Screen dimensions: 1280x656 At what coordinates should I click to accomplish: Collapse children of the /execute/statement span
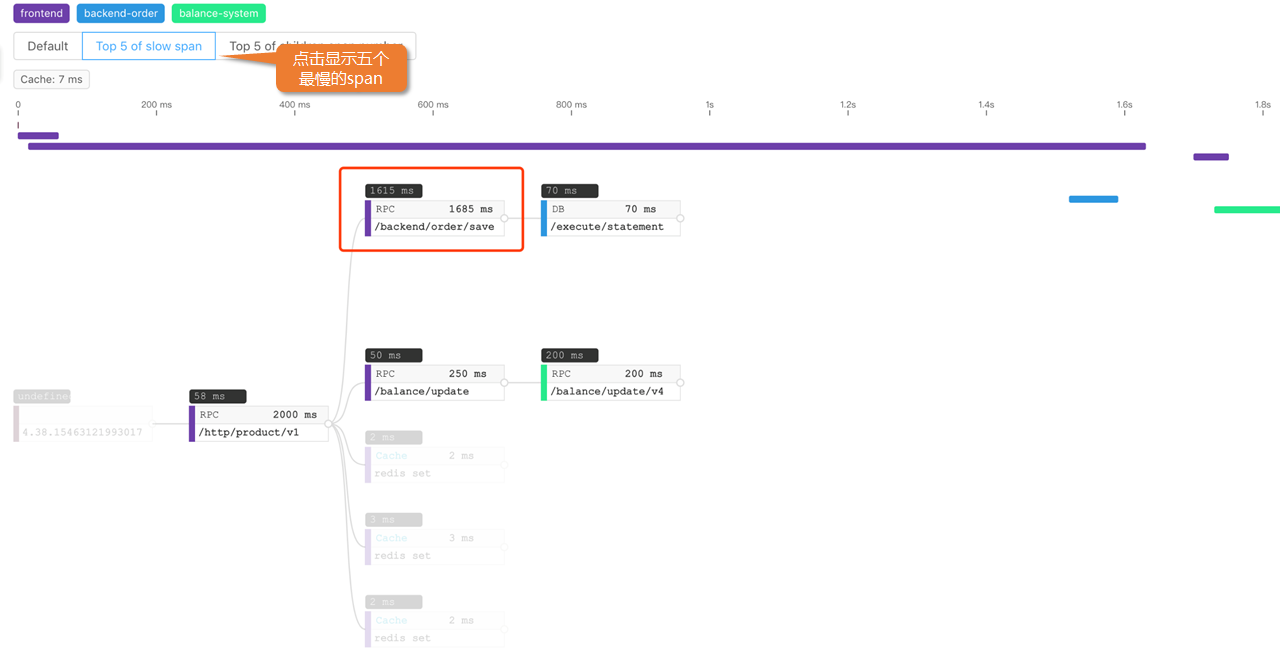[x=681, y=217]
